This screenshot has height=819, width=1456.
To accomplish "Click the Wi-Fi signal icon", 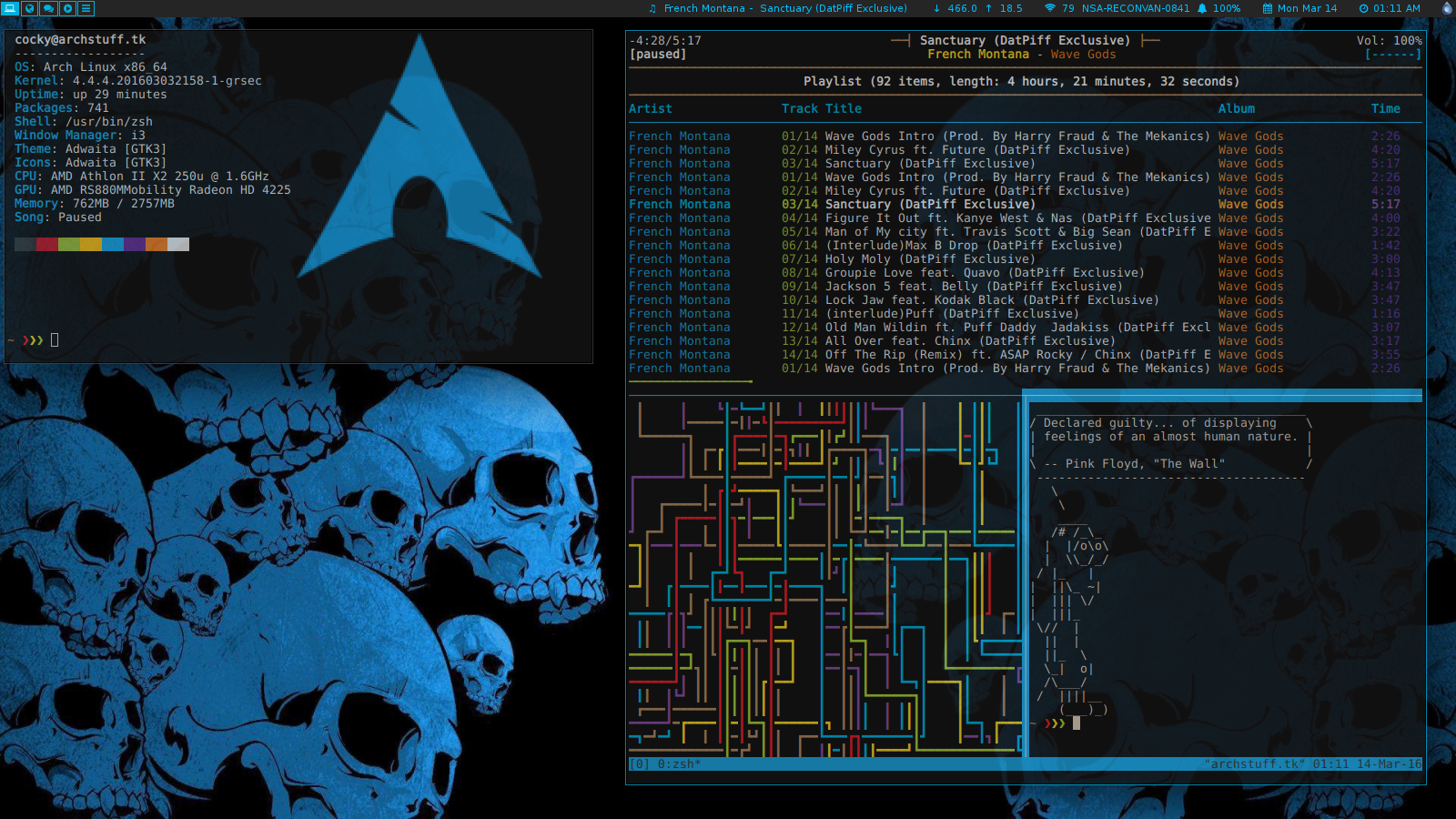I will [x=1049, y=8].
